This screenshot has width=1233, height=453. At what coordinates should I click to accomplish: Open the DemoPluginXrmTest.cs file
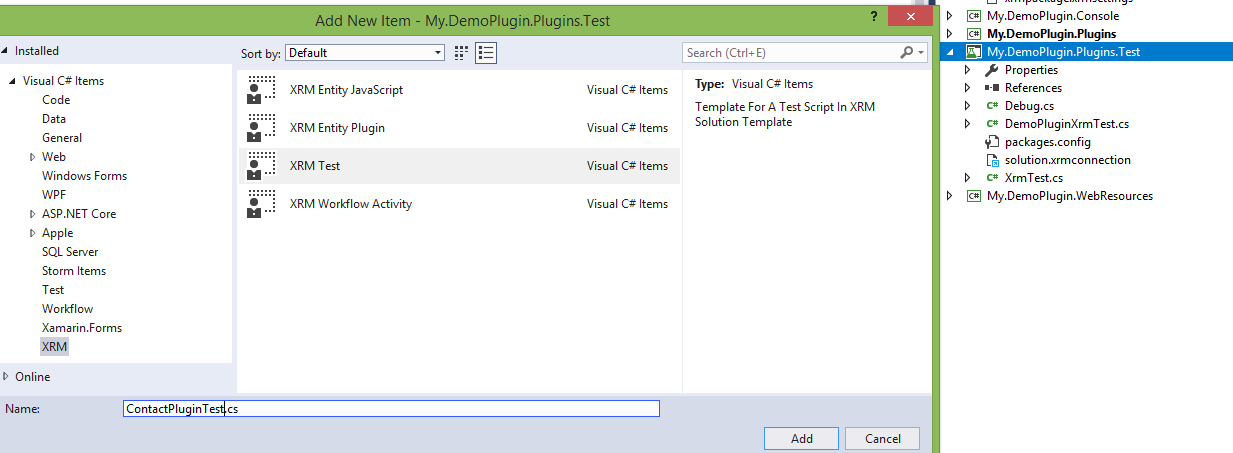[x=1066, y=124]
